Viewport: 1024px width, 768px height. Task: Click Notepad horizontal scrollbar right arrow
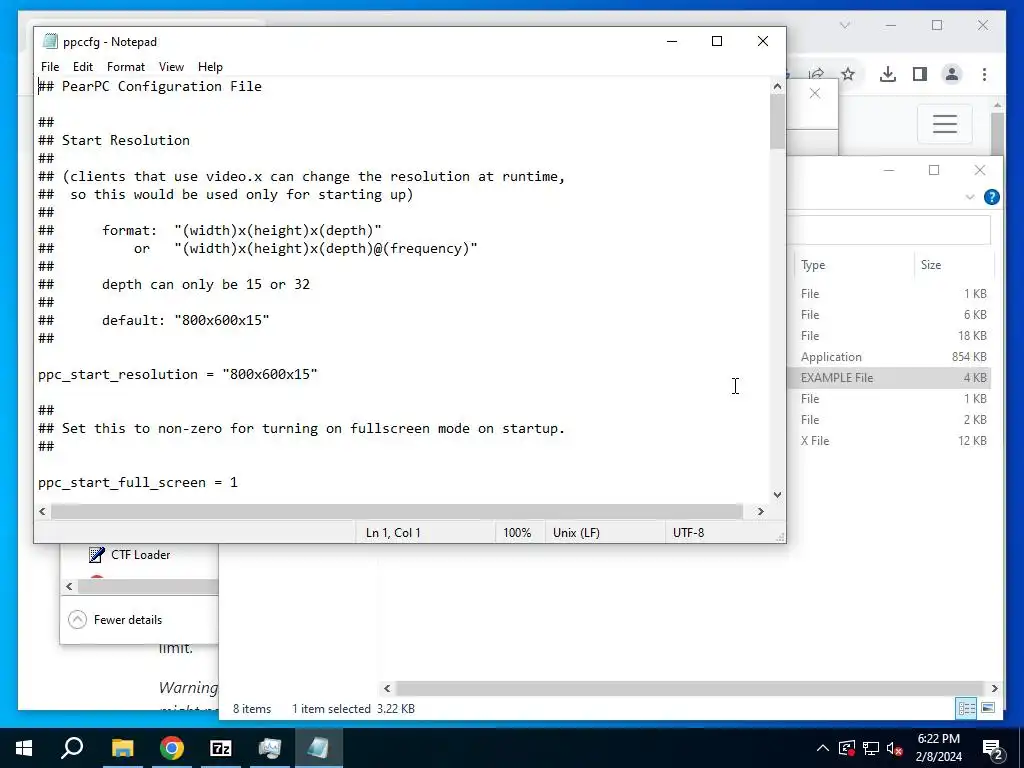pyautogui.click(x=761, y=511)
